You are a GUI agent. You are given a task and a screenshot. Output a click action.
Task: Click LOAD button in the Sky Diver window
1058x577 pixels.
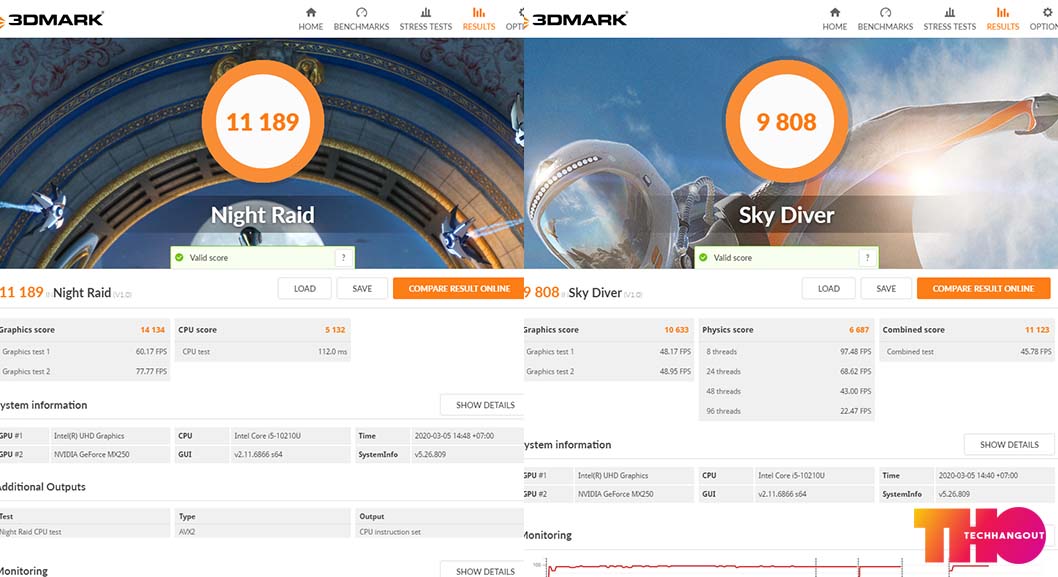pyautogui.click(x=829, y=288)
